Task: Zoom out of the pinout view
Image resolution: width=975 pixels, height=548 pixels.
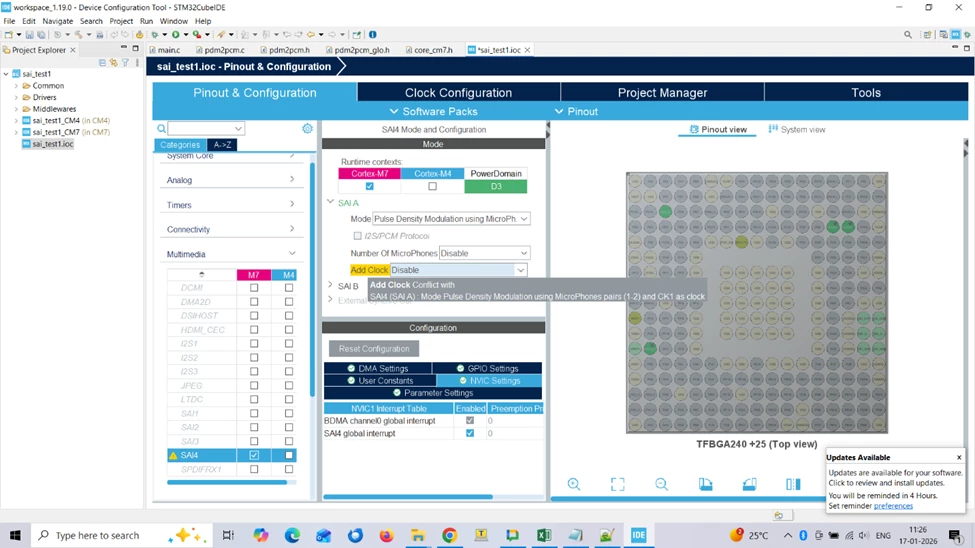Action: 662,484
